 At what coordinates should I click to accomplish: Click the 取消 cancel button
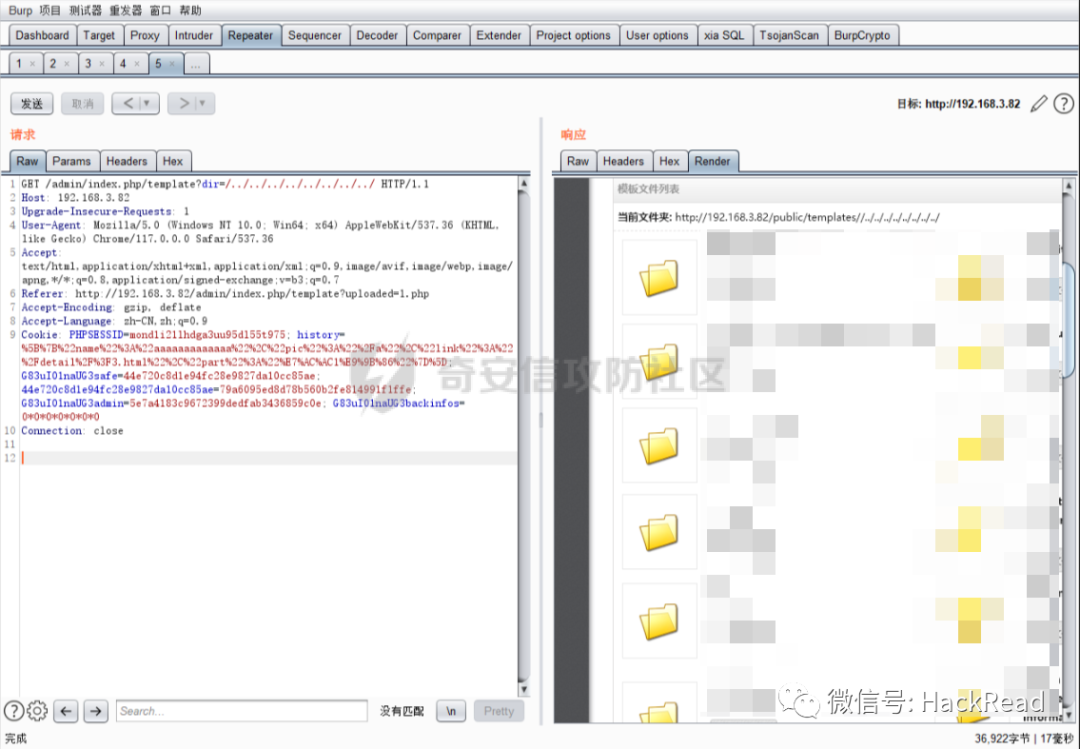coord(83,103)
